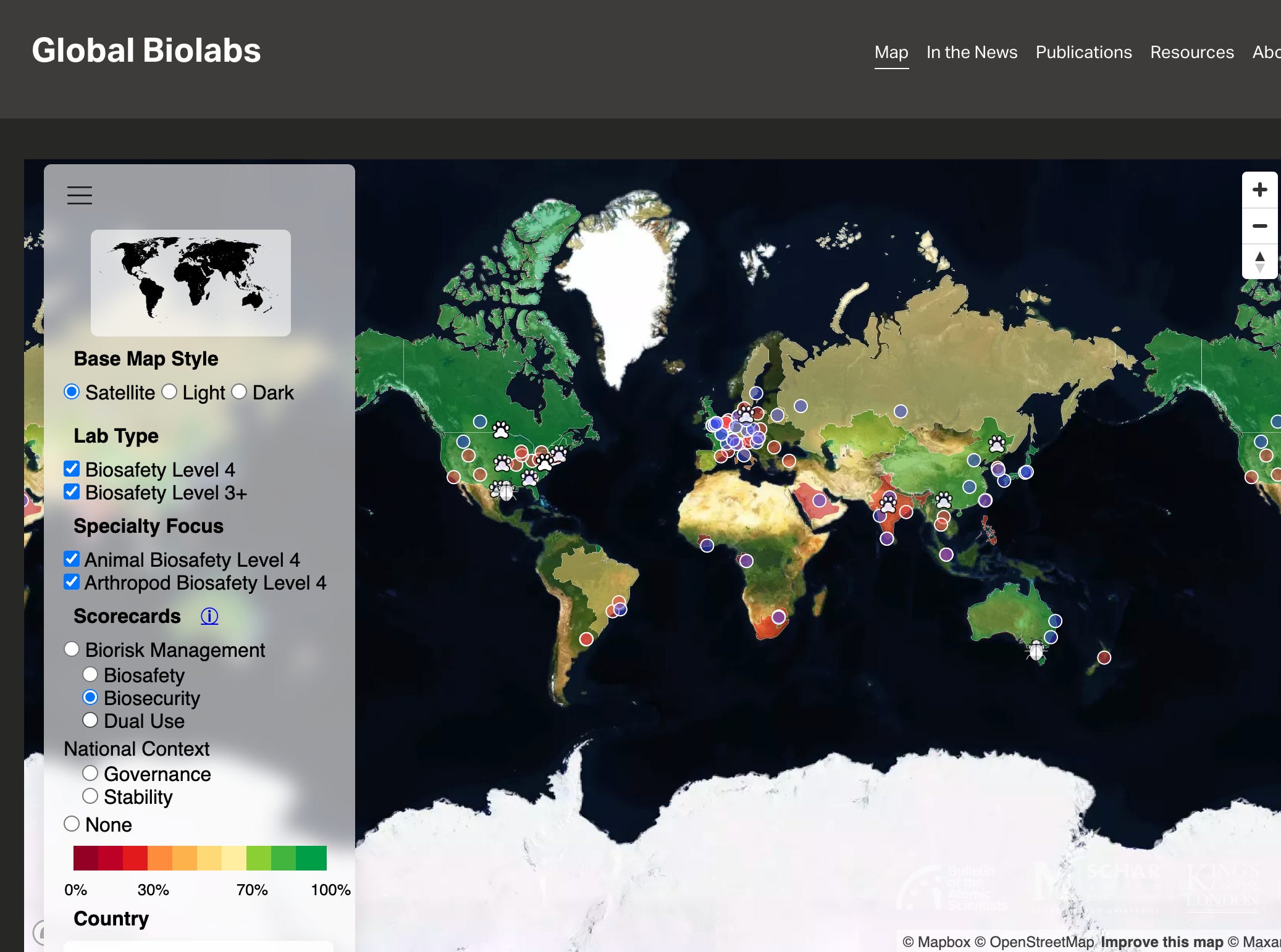Image resolution: width=1281 pixels, height=952 pixels.
Task: Open the Scorecards info icon
Action: 209,616
